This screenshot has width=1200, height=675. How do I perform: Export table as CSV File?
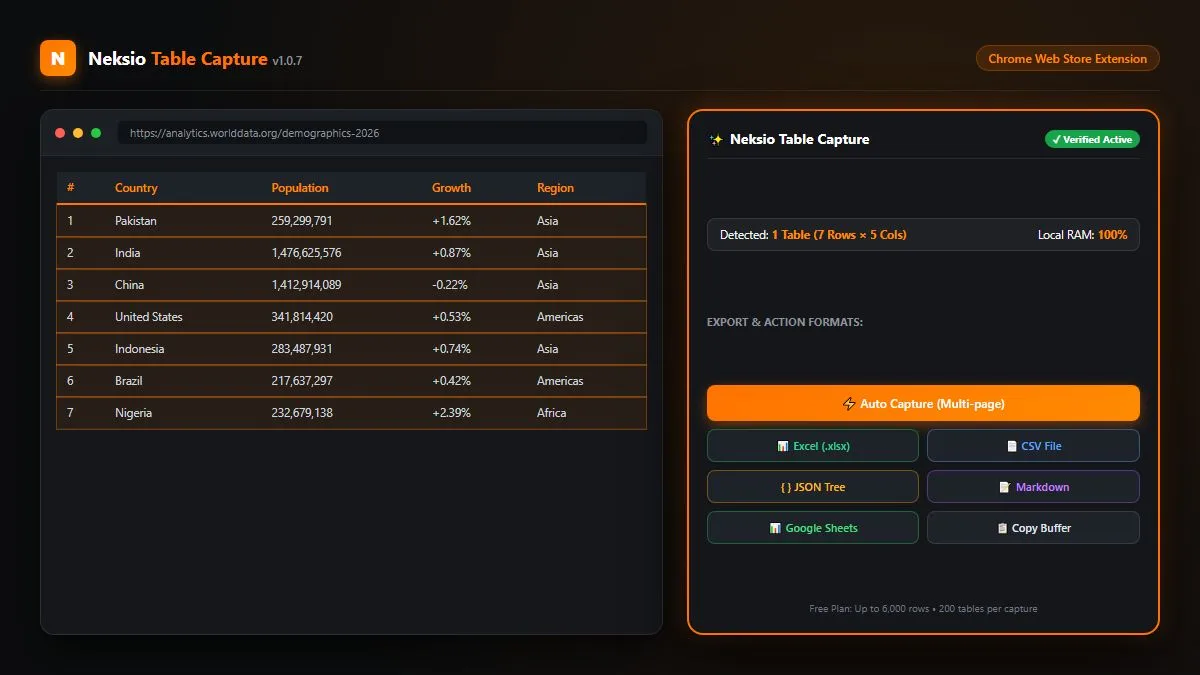[x=1033, y=446]
